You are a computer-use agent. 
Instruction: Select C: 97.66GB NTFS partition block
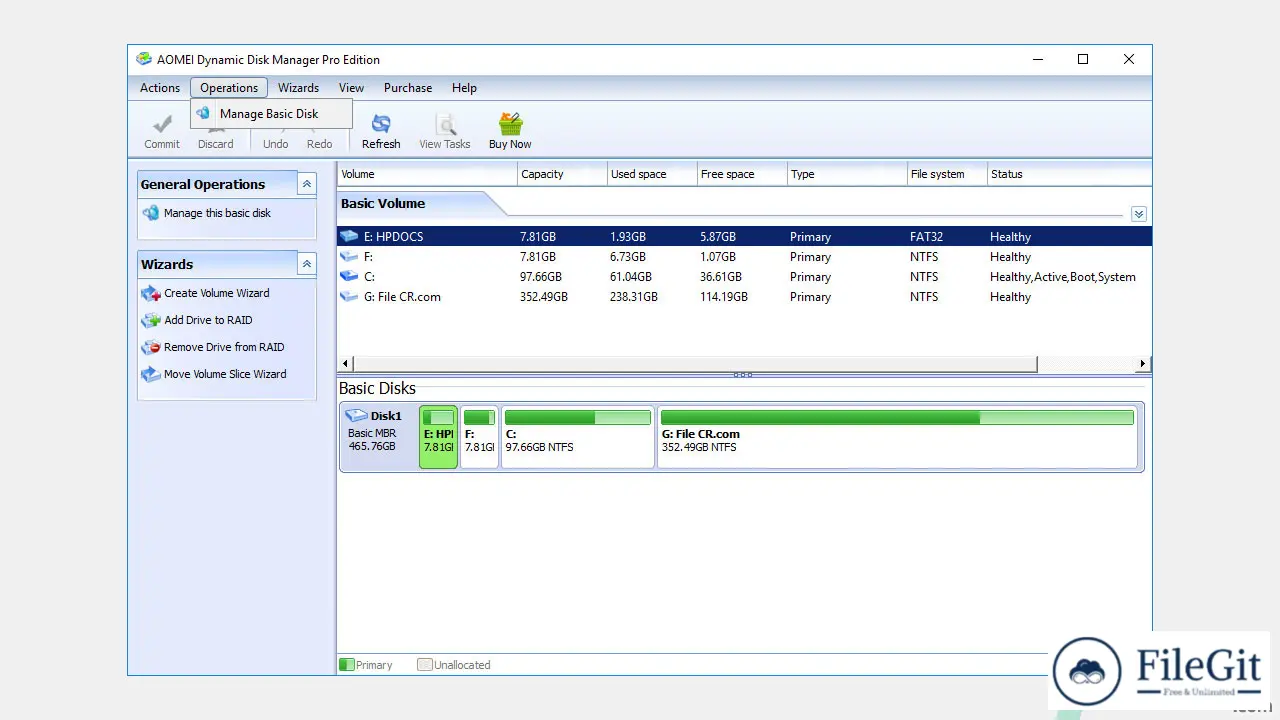[577, 437]
